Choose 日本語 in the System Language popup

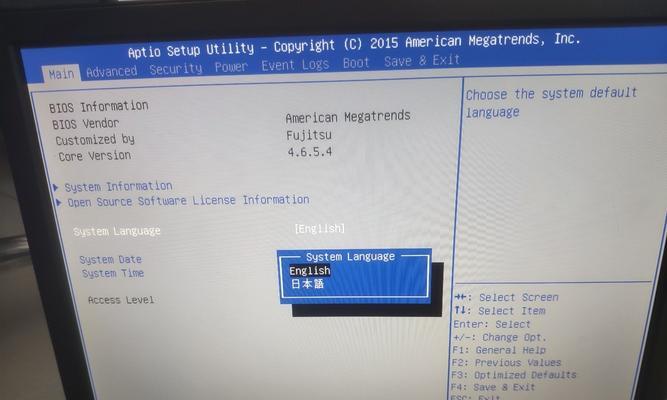pos(308,284)
